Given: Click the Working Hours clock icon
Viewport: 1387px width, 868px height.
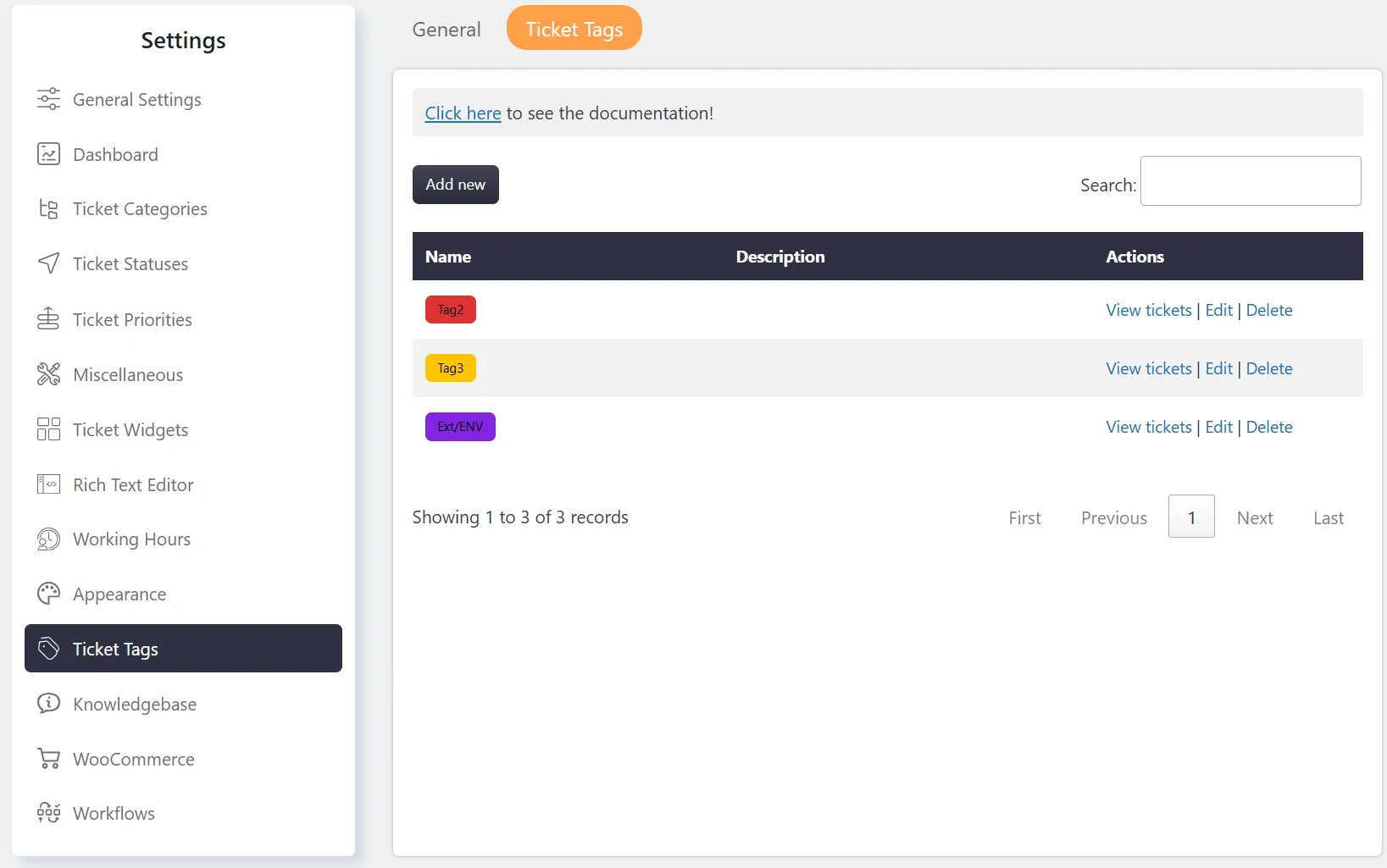Looking at the screenshot, I should [x=48, y=539].
